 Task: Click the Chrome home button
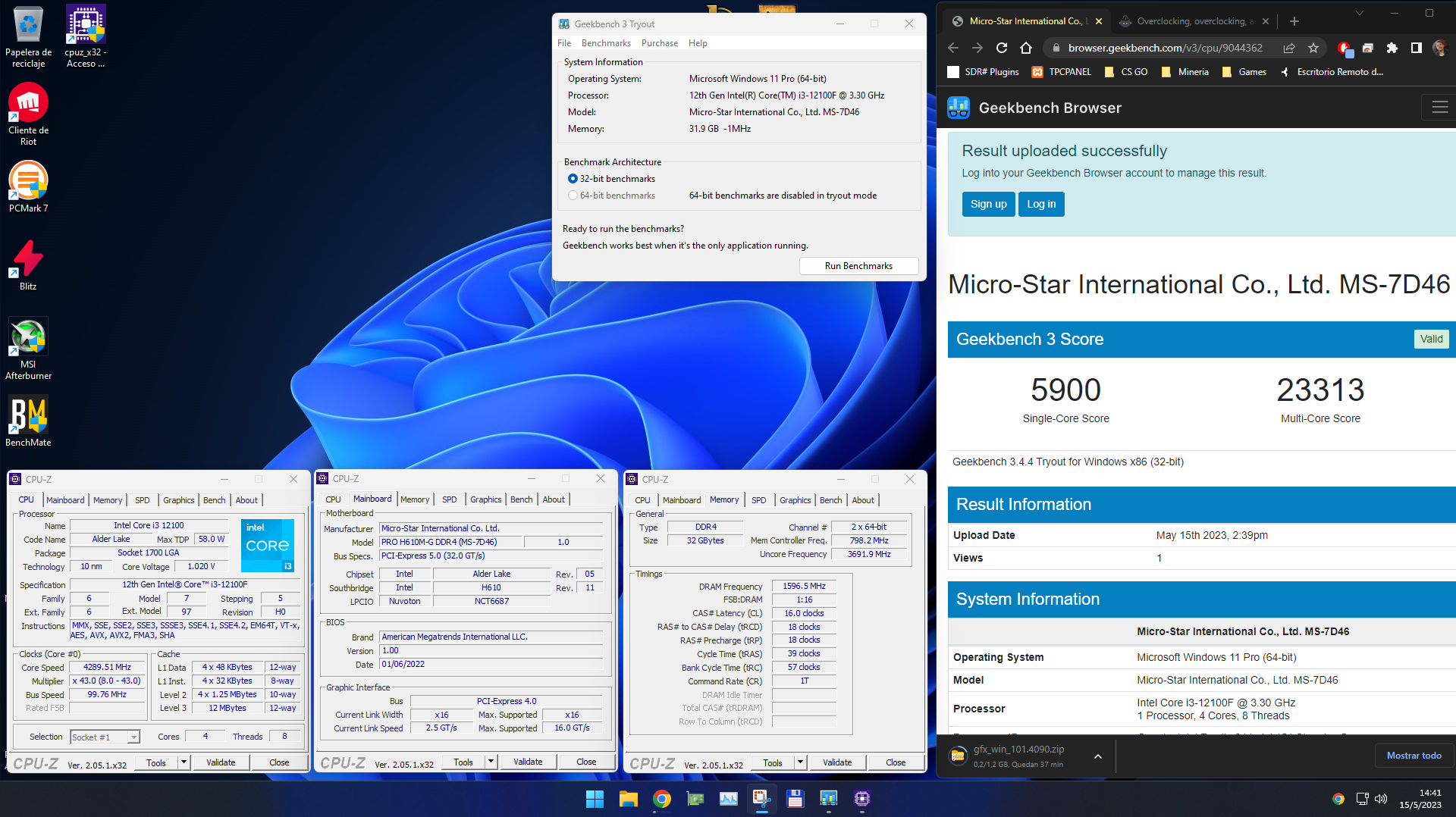(1026, 48)
